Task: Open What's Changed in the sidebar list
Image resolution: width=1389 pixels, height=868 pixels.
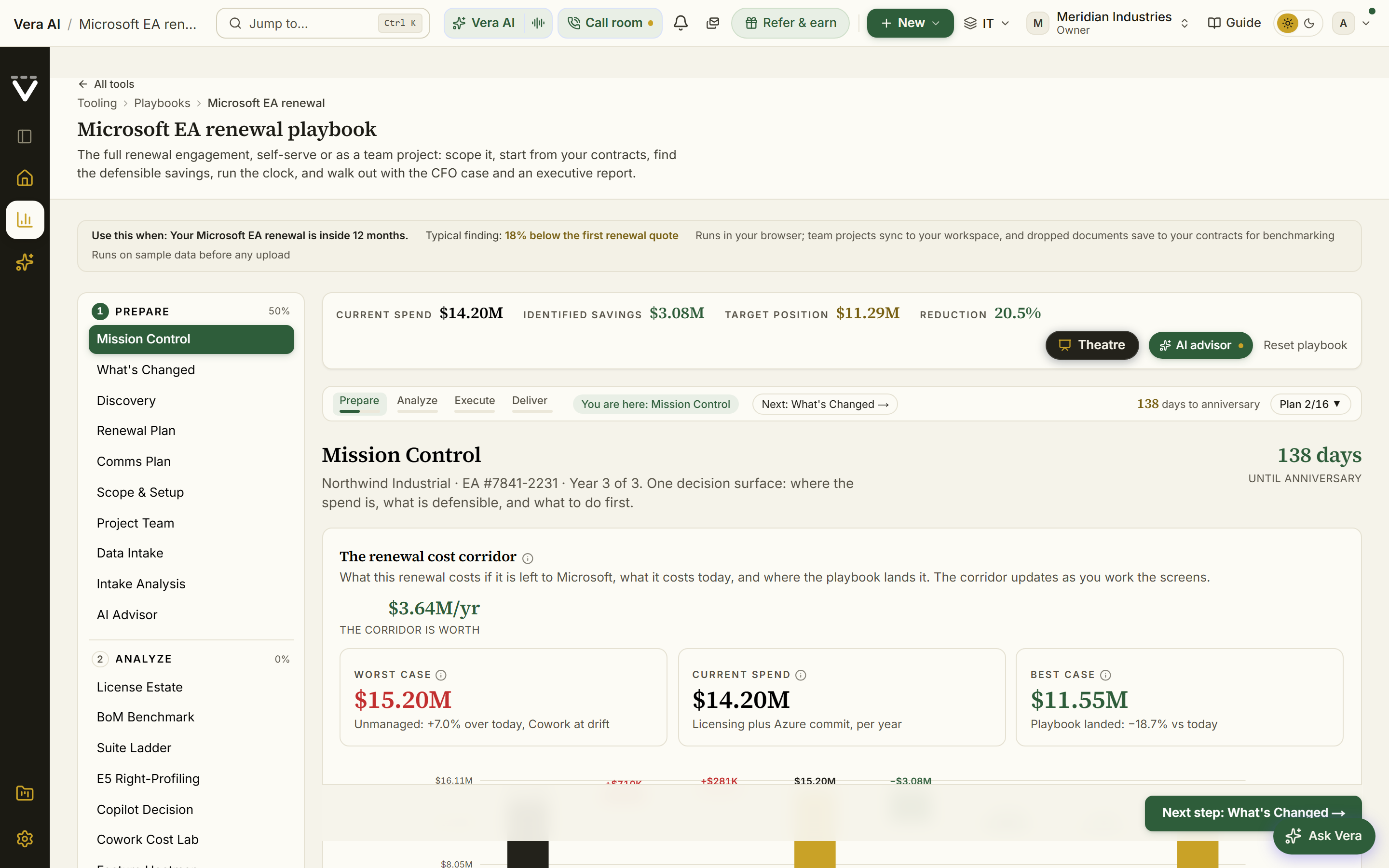Action: coord(191,370)
